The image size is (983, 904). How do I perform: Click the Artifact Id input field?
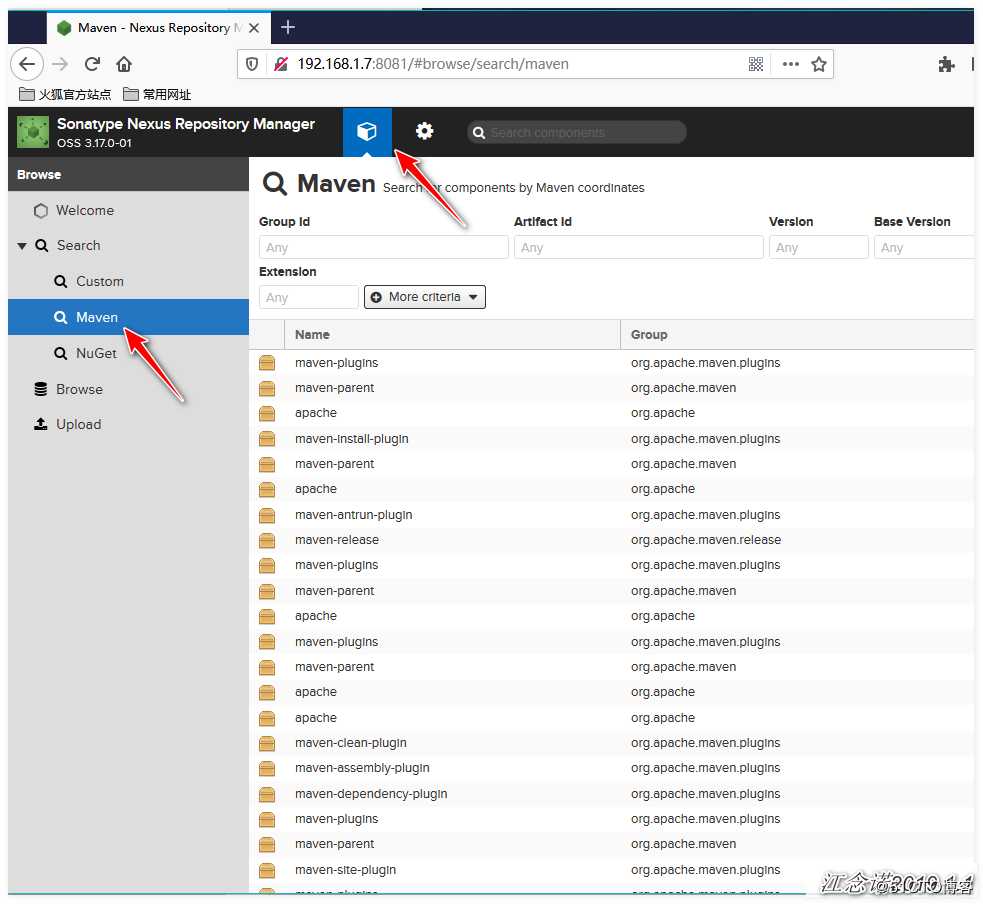(x=639, y=248)
